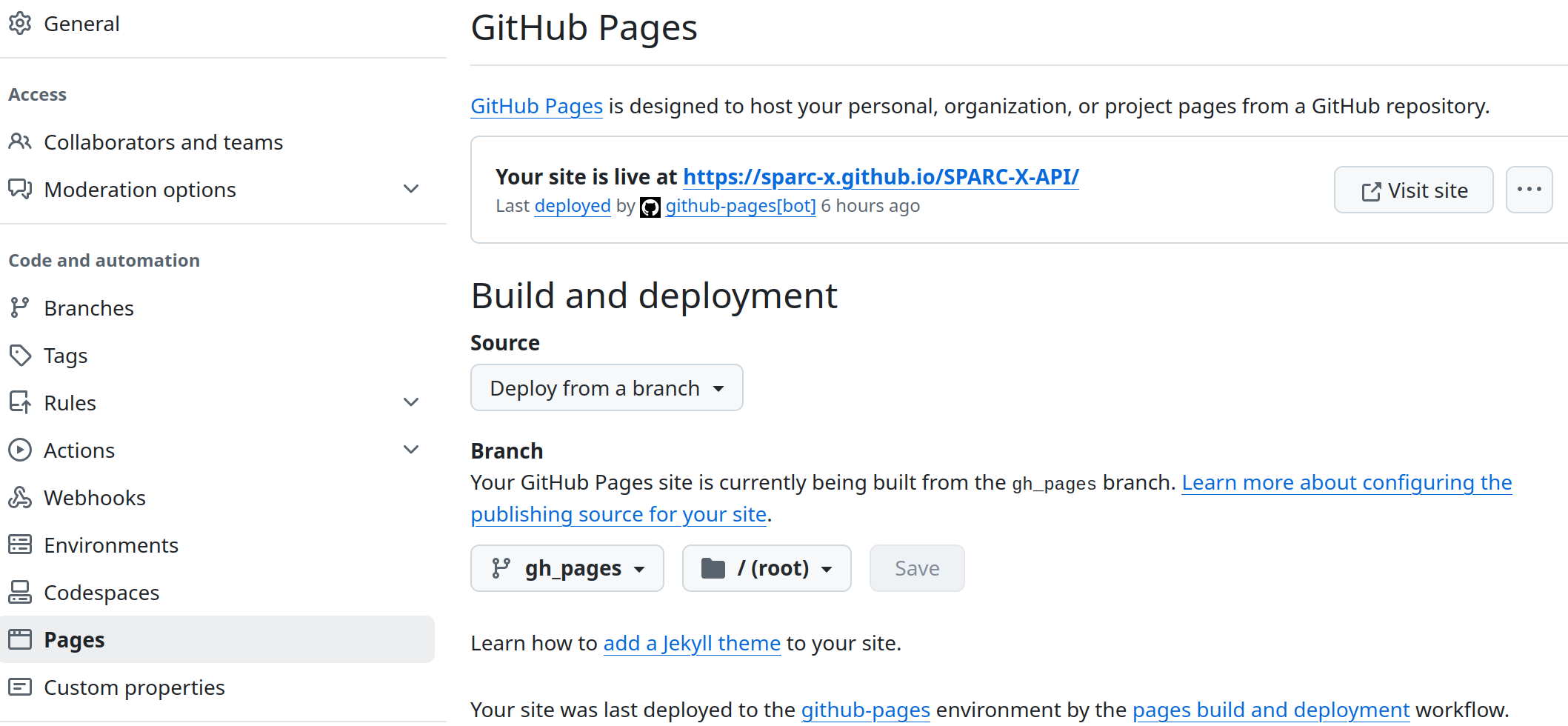This screenshot has height=726, width=1568.
Task: Click the Moderation options comment icon
Action: 20,189
